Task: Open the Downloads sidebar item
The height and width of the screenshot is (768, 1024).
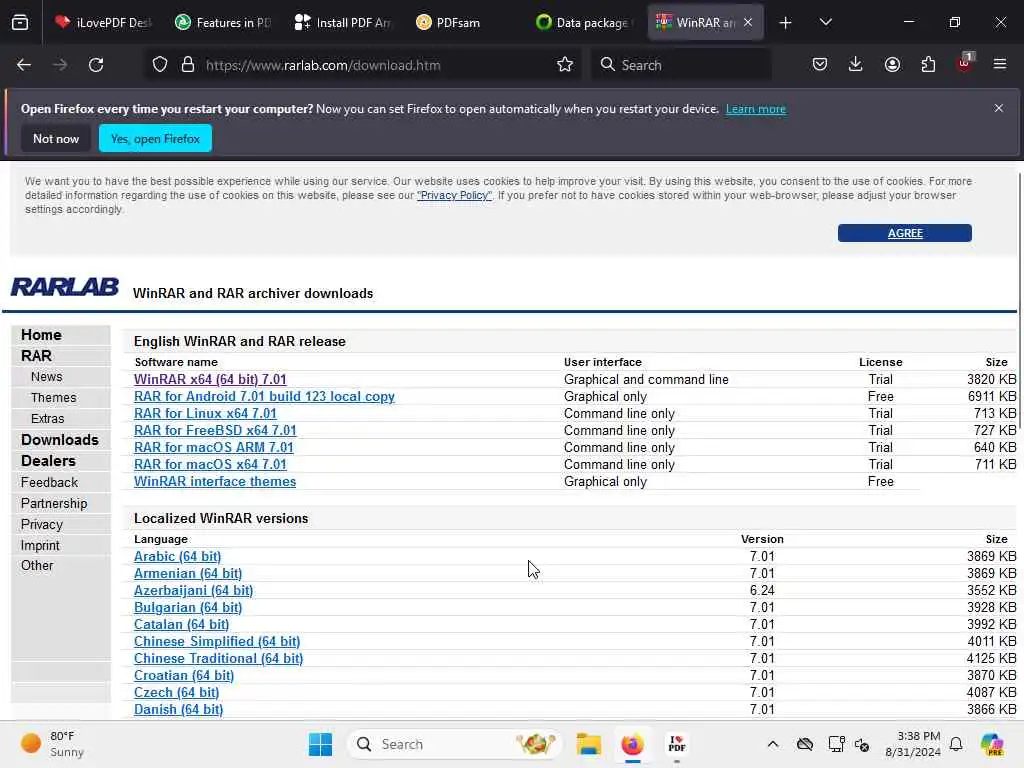Action: [x=60, y=440]
